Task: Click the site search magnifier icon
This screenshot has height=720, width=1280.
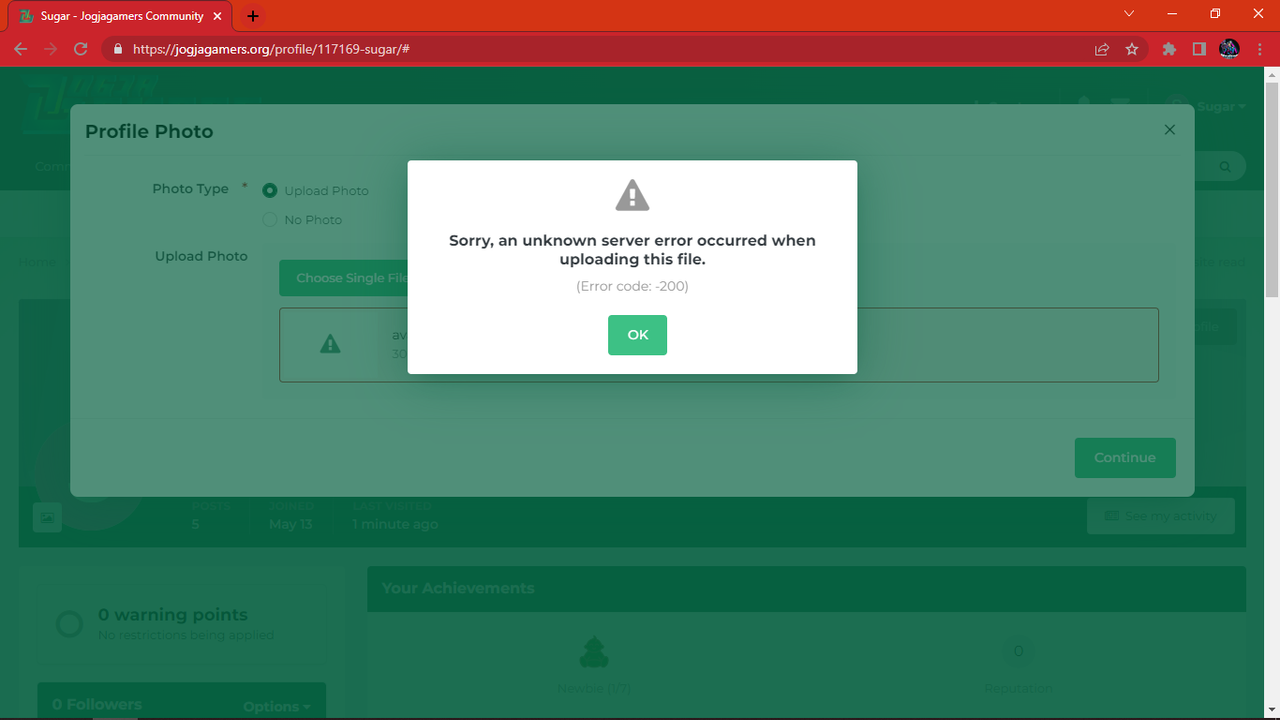Action: tap(1225, 167)
